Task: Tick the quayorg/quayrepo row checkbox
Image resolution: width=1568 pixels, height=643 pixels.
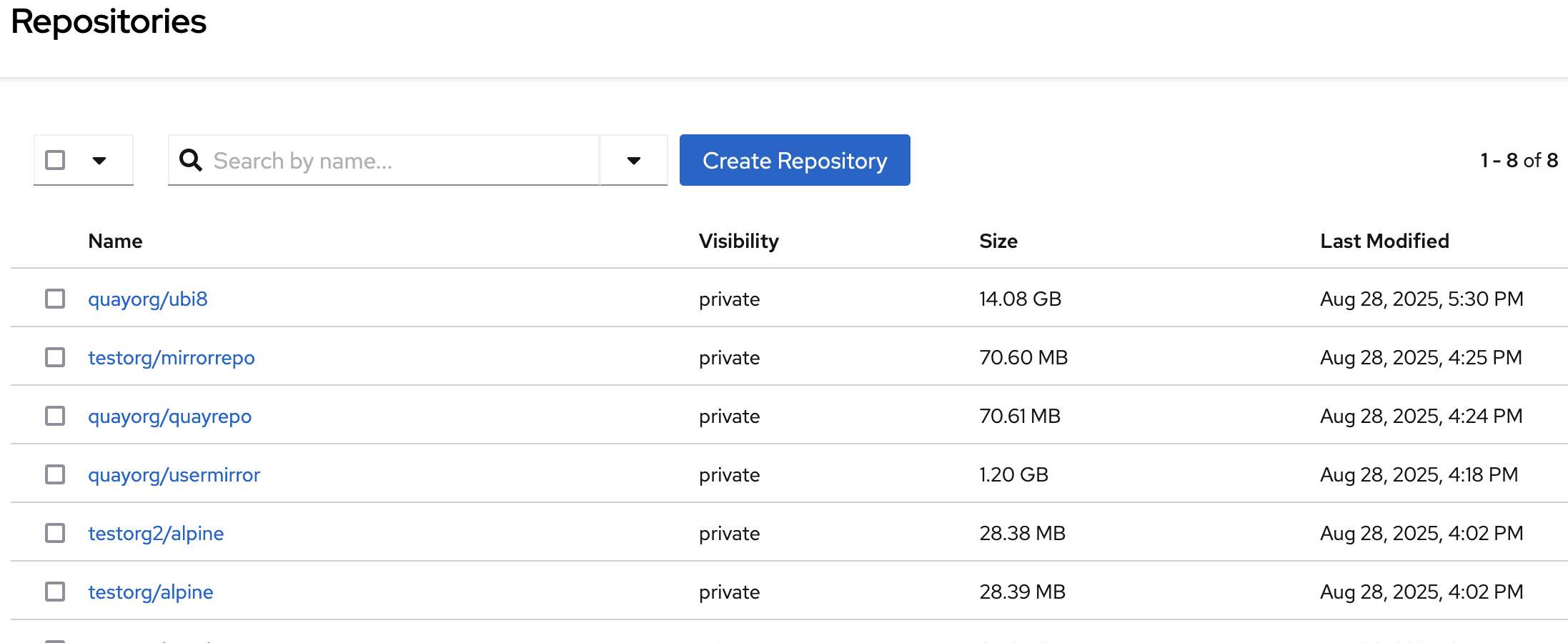Action: tap(55, 416)
